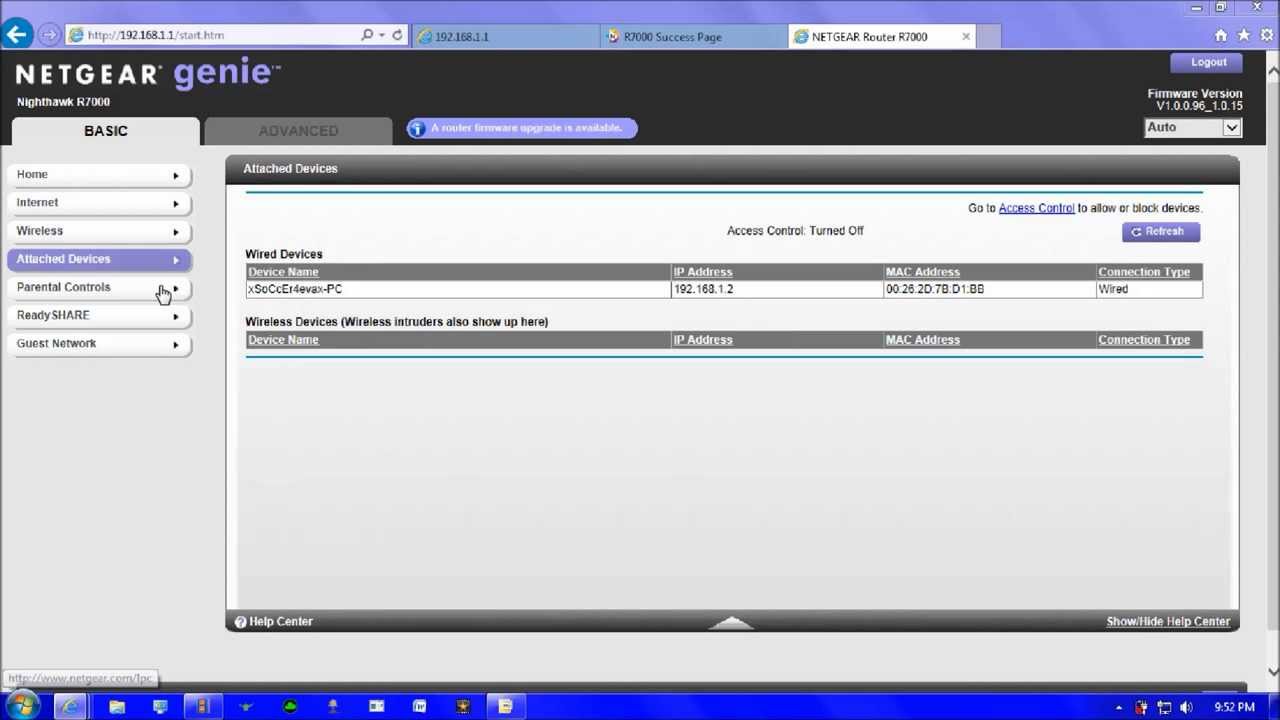Sort wired devices by IP Address header
The image size is (1280, 720).
[703, 272]
